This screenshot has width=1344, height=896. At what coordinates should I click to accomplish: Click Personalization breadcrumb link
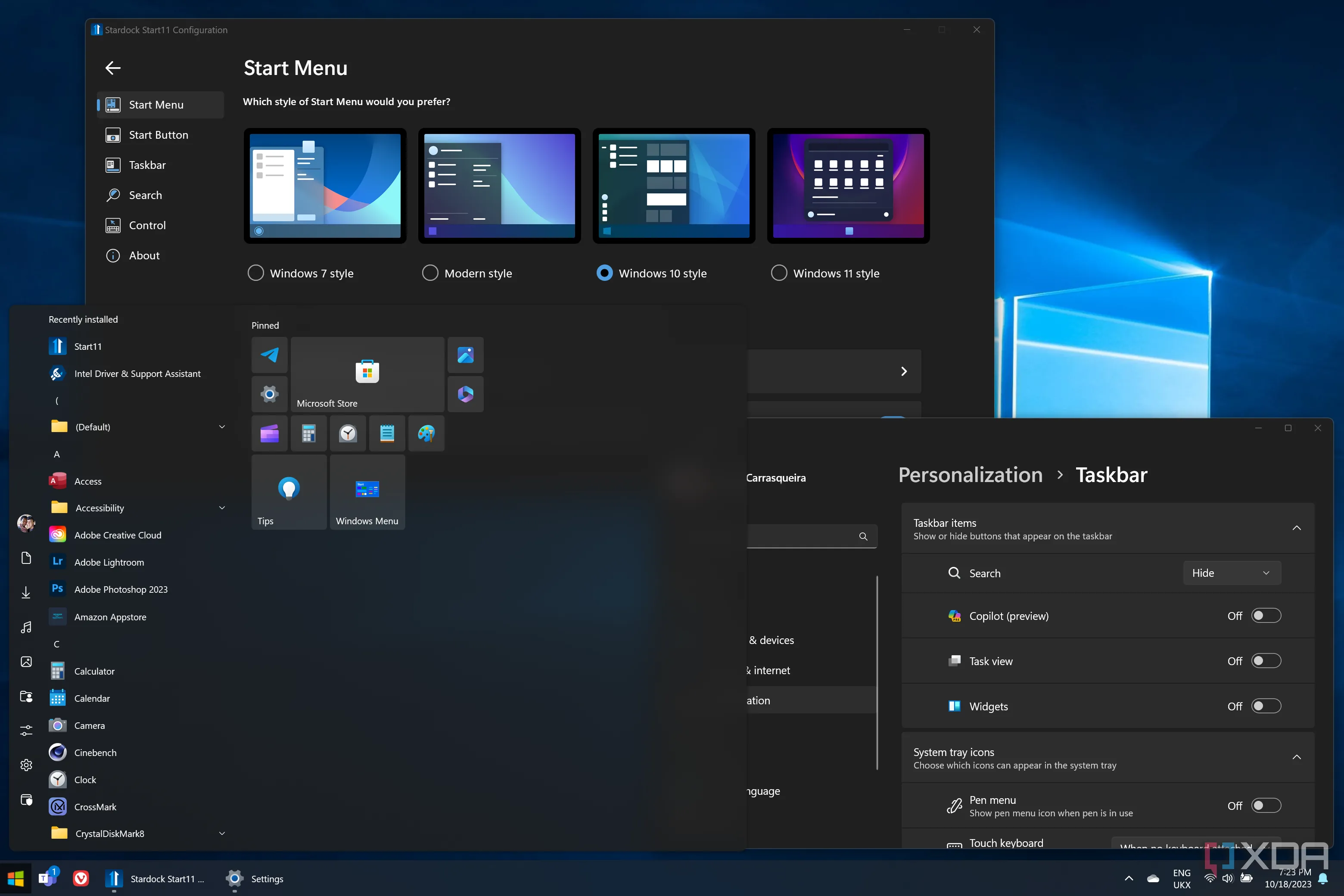coord(970,475)
